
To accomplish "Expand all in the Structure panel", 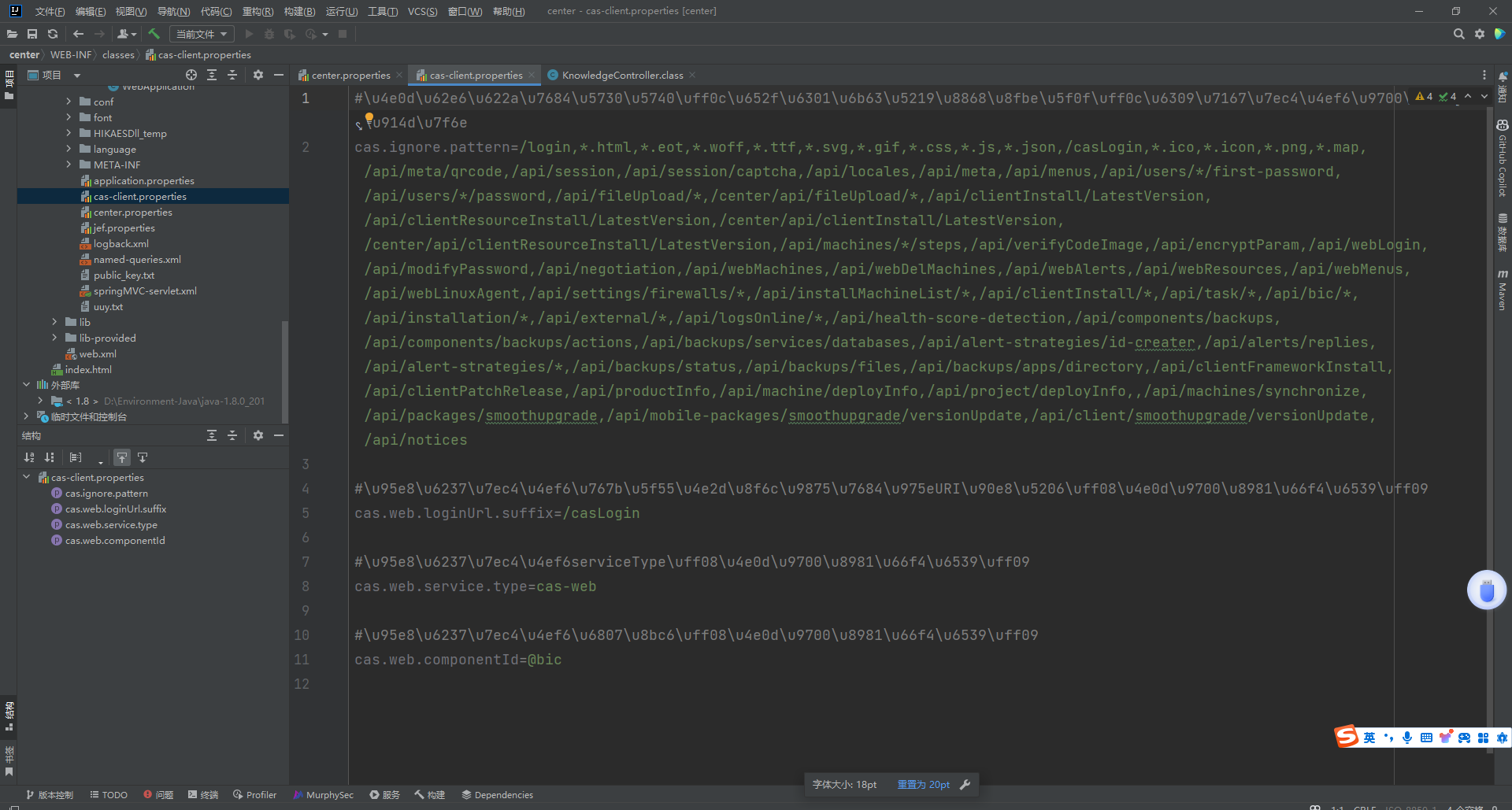I will pos(212,435).
